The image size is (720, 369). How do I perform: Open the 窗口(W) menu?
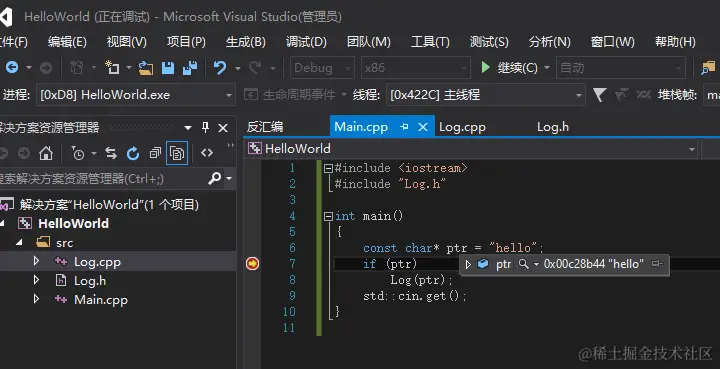tap(613, 42)
